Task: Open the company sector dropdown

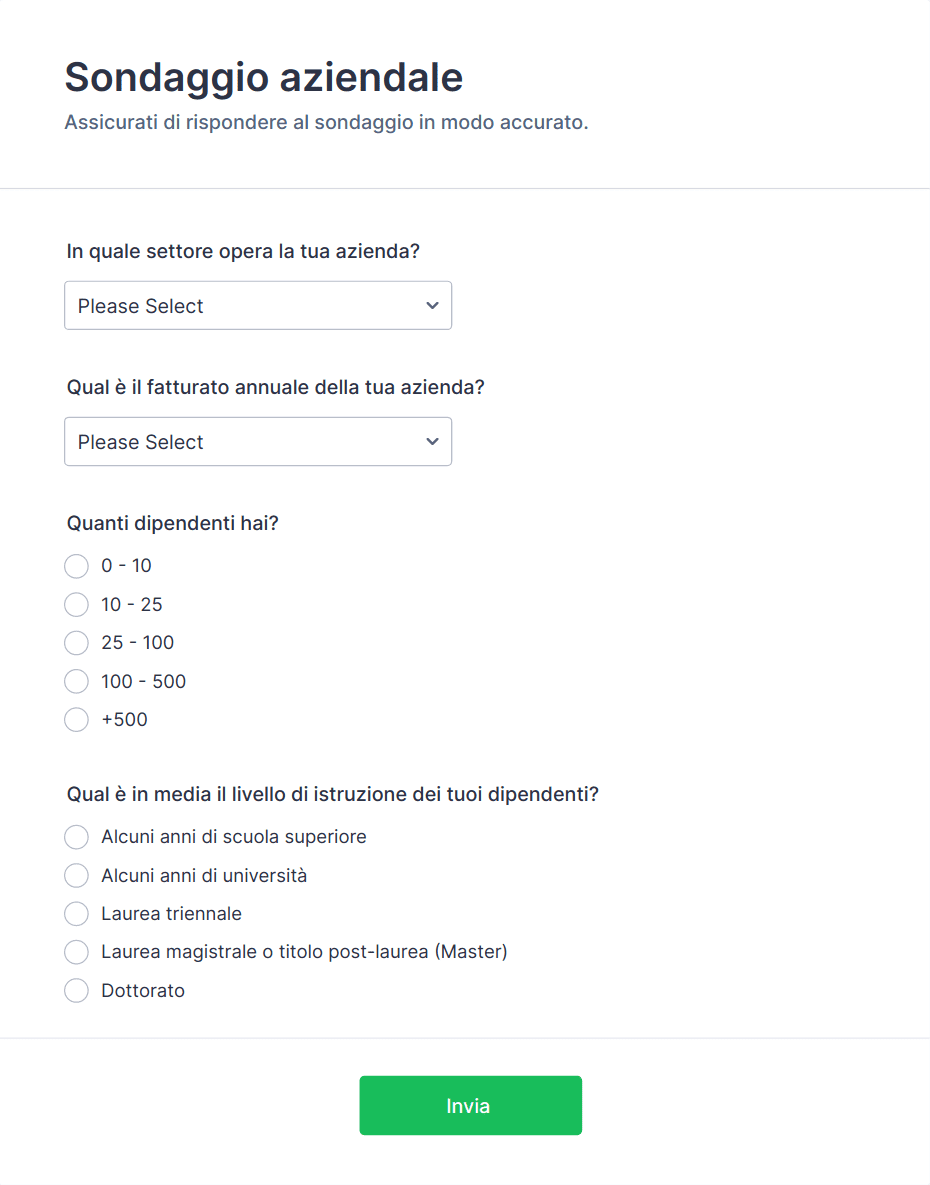Action: [x=258, y=305]
